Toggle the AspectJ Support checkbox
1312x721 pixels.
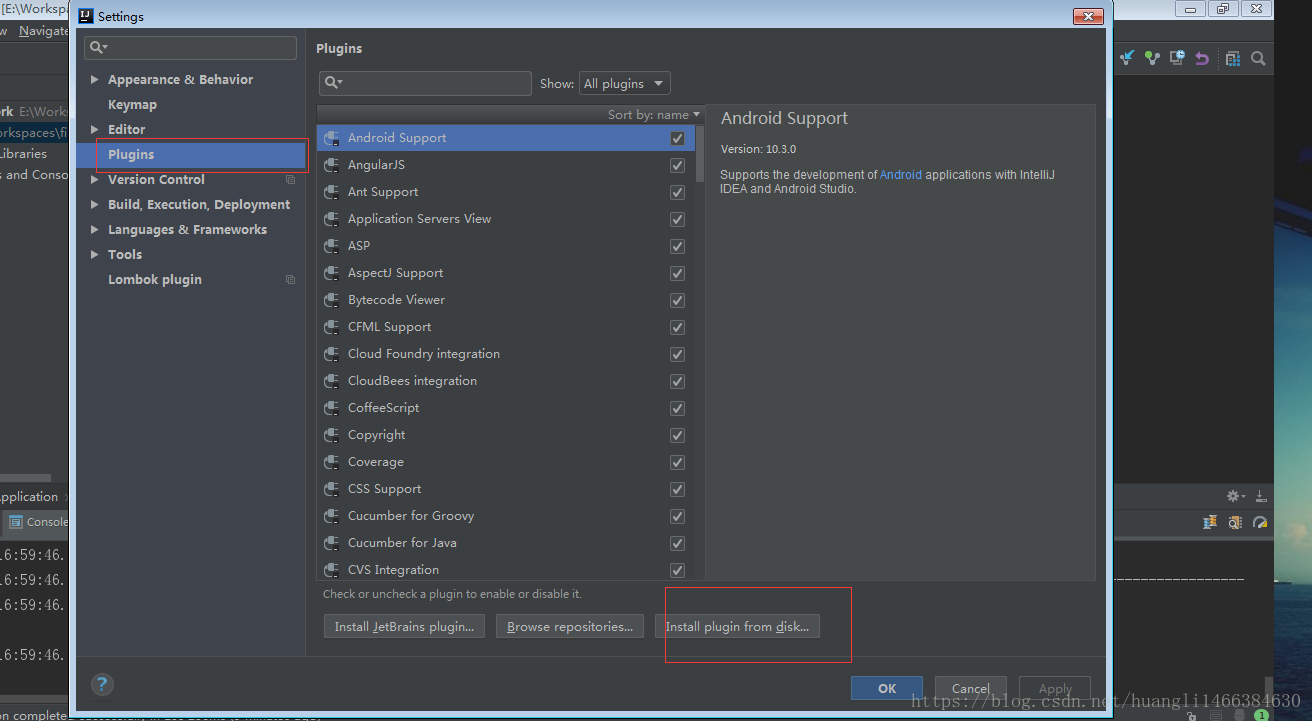click(677, 274)
